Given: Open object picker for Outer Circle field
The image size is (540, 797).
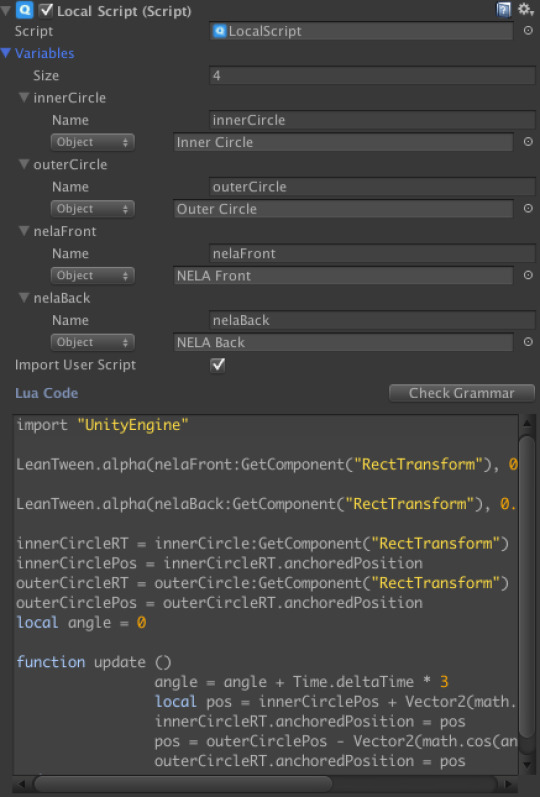Looking at the screenshot, I should point(528,208).
